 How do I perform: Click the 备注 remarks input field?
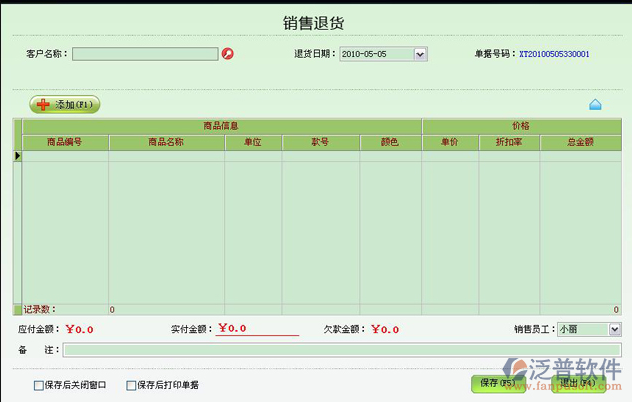coord(341,350)
